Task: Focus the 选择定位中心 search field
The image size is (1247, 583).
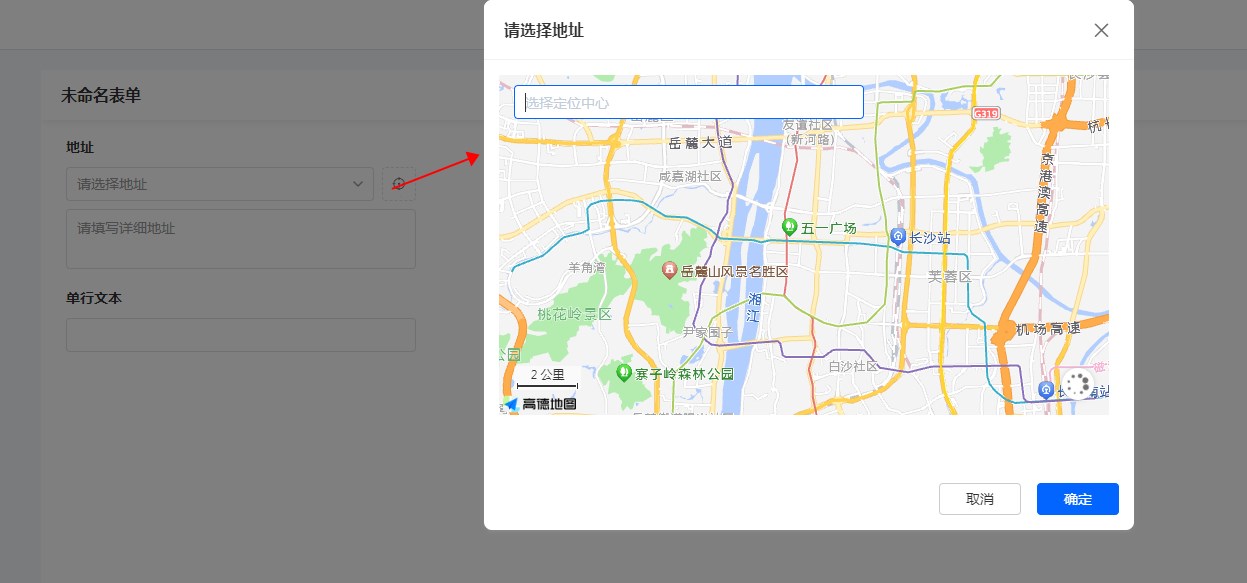Action: (688, 102)
